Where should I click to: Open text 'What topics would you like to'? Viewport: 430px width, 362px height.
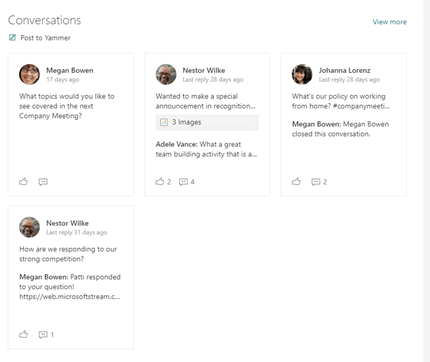(67, 96)
